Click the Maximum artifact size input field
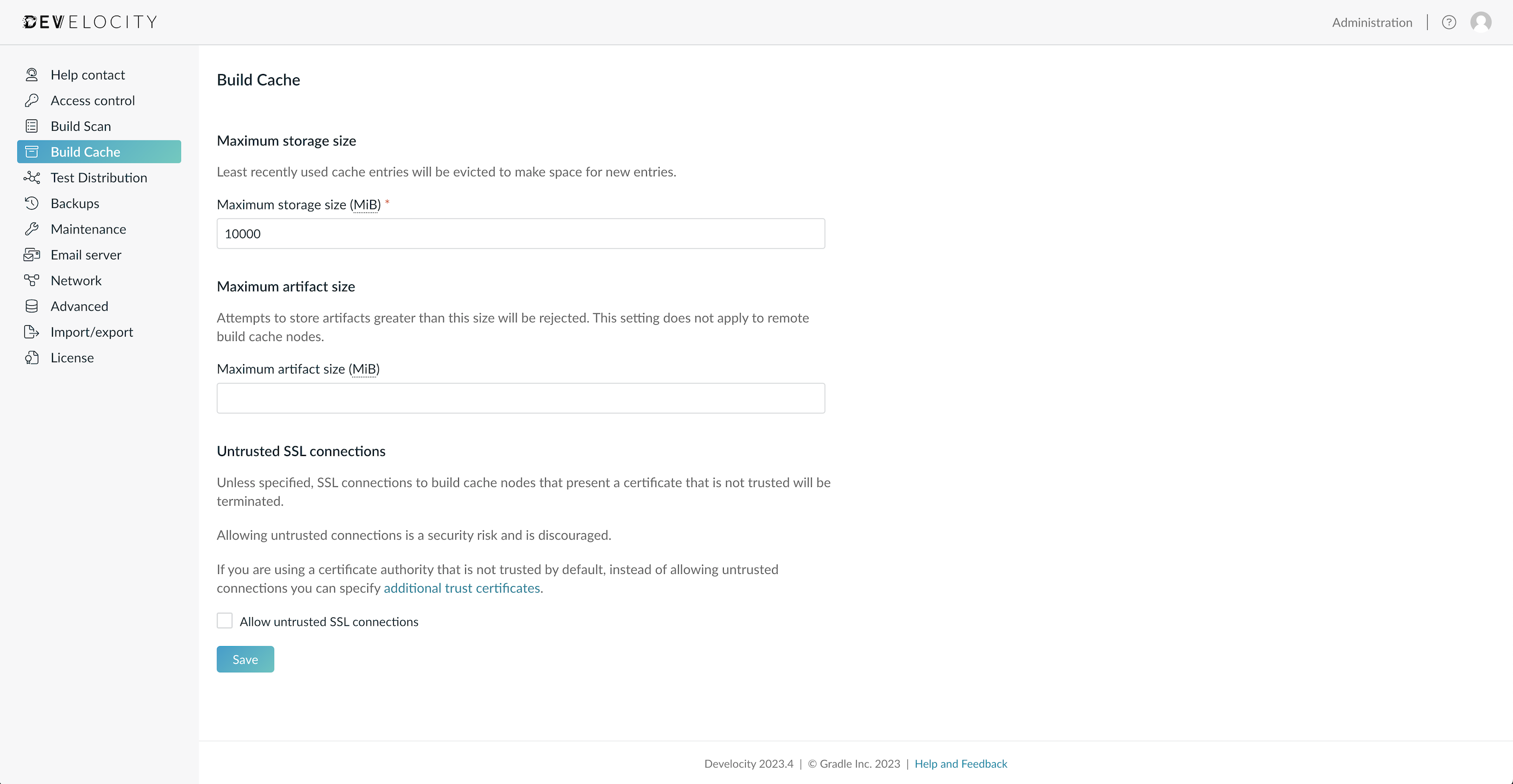This screenshot has height=784, width=1513. coord(520,398)
